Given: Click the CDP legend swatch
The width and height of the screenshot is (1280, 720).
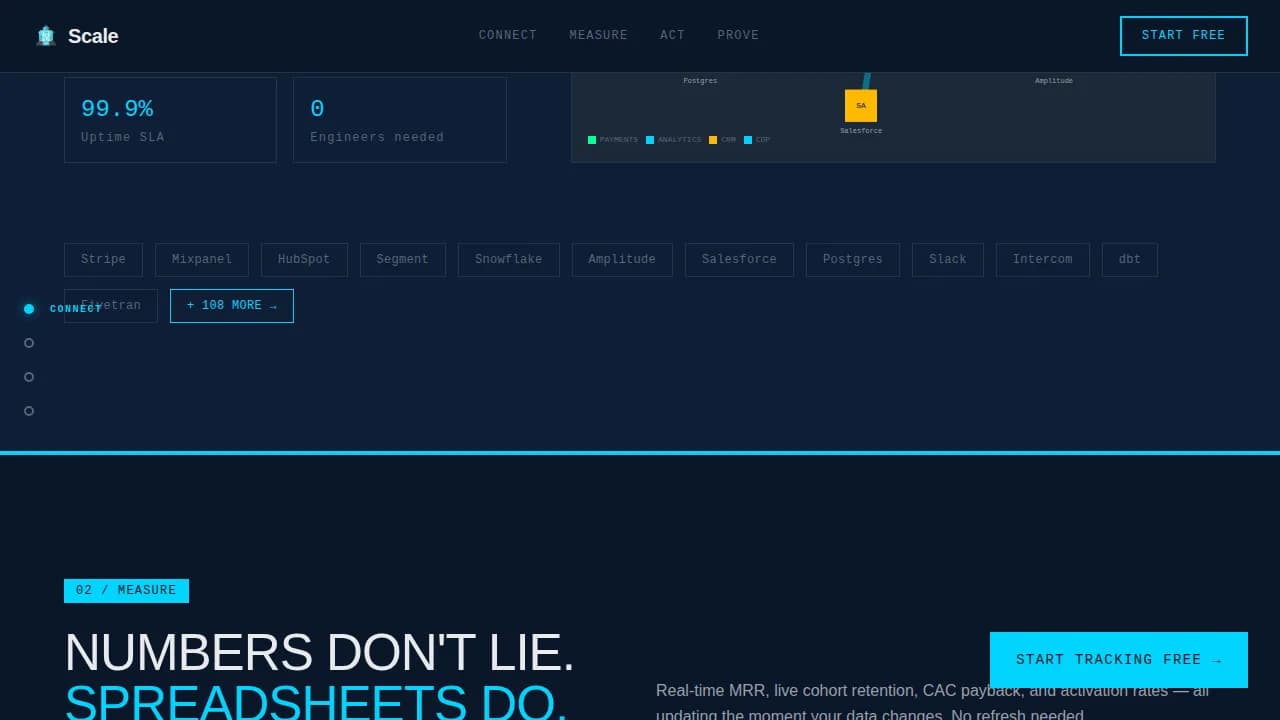Looking at the screenshot, I should click(x=748, y=140).
